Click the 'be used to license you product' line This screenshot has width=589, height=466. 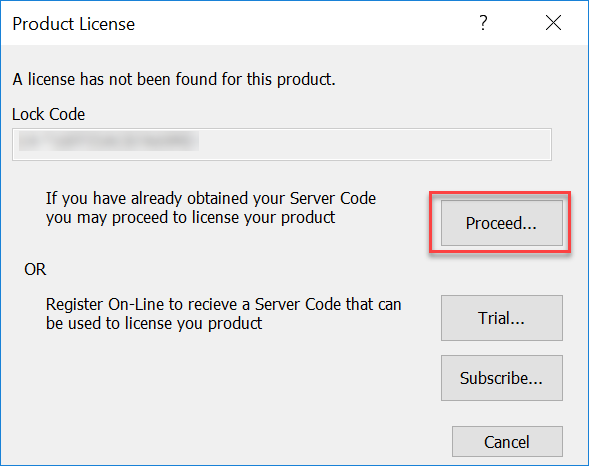154,323
